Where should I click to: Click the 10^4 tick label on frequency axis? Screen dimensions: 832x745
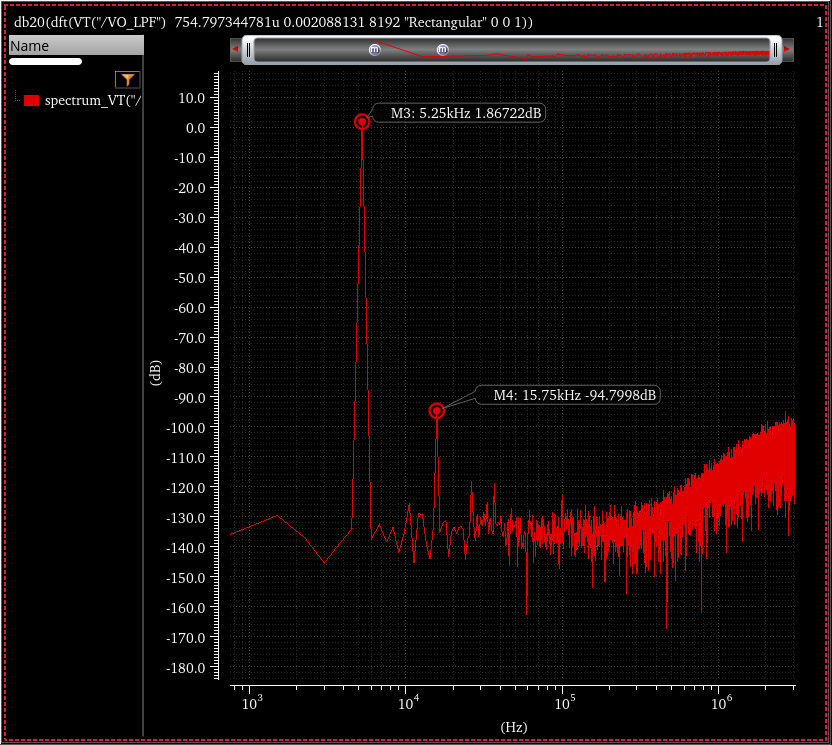409,703
